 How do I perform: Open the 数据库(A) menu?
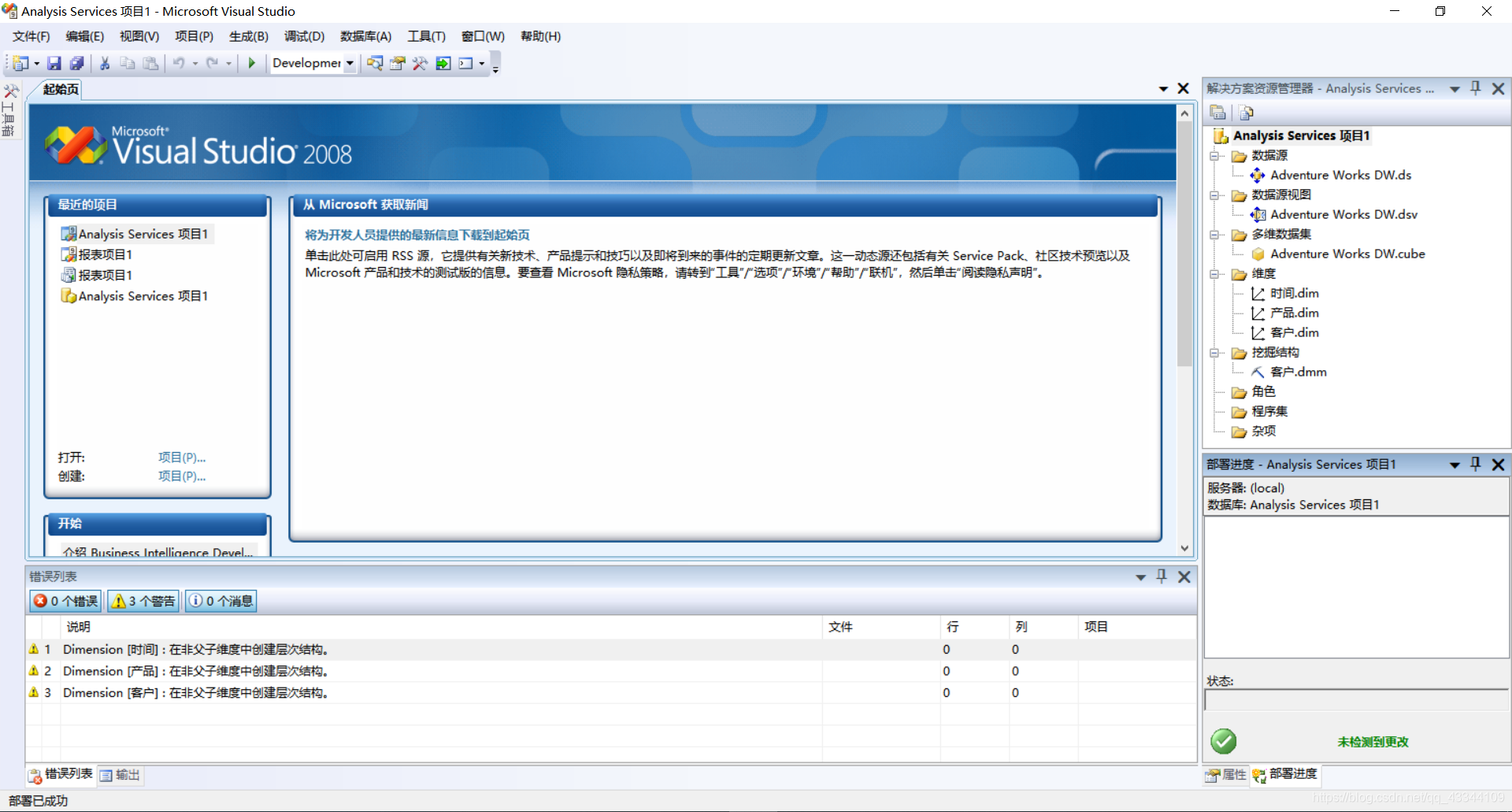pos(366,36)
